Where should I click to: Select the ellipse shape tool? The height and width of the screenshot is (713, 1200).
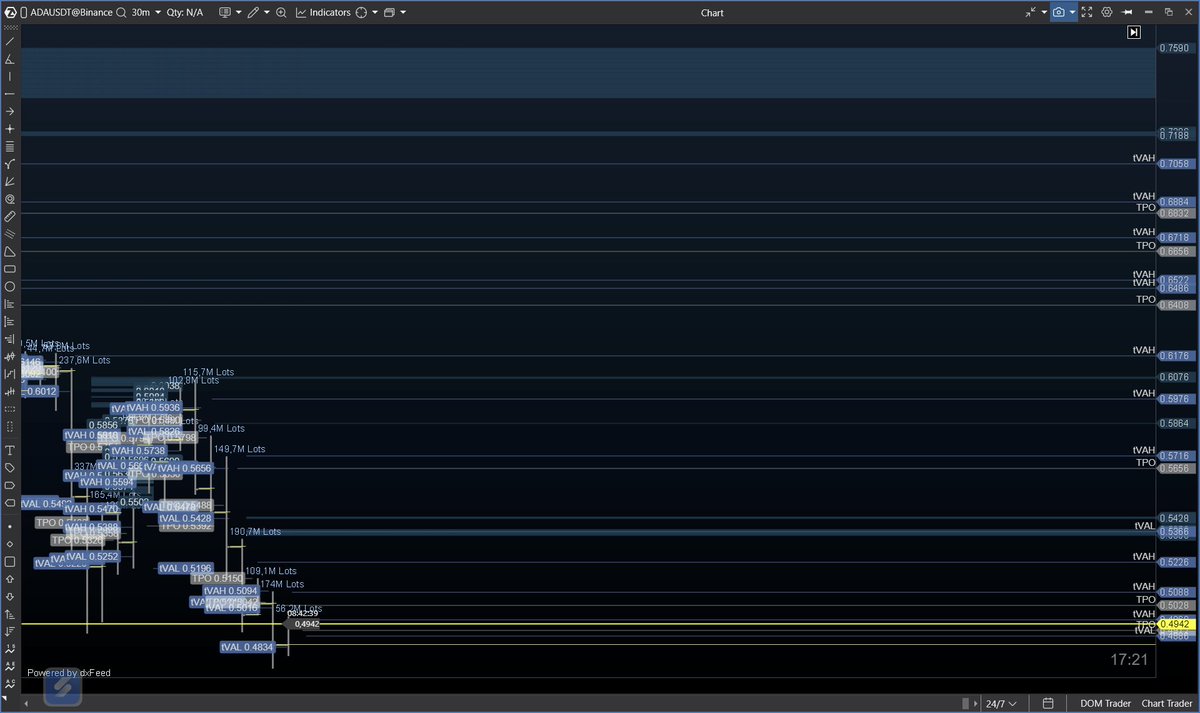click(x=10, y=286)
